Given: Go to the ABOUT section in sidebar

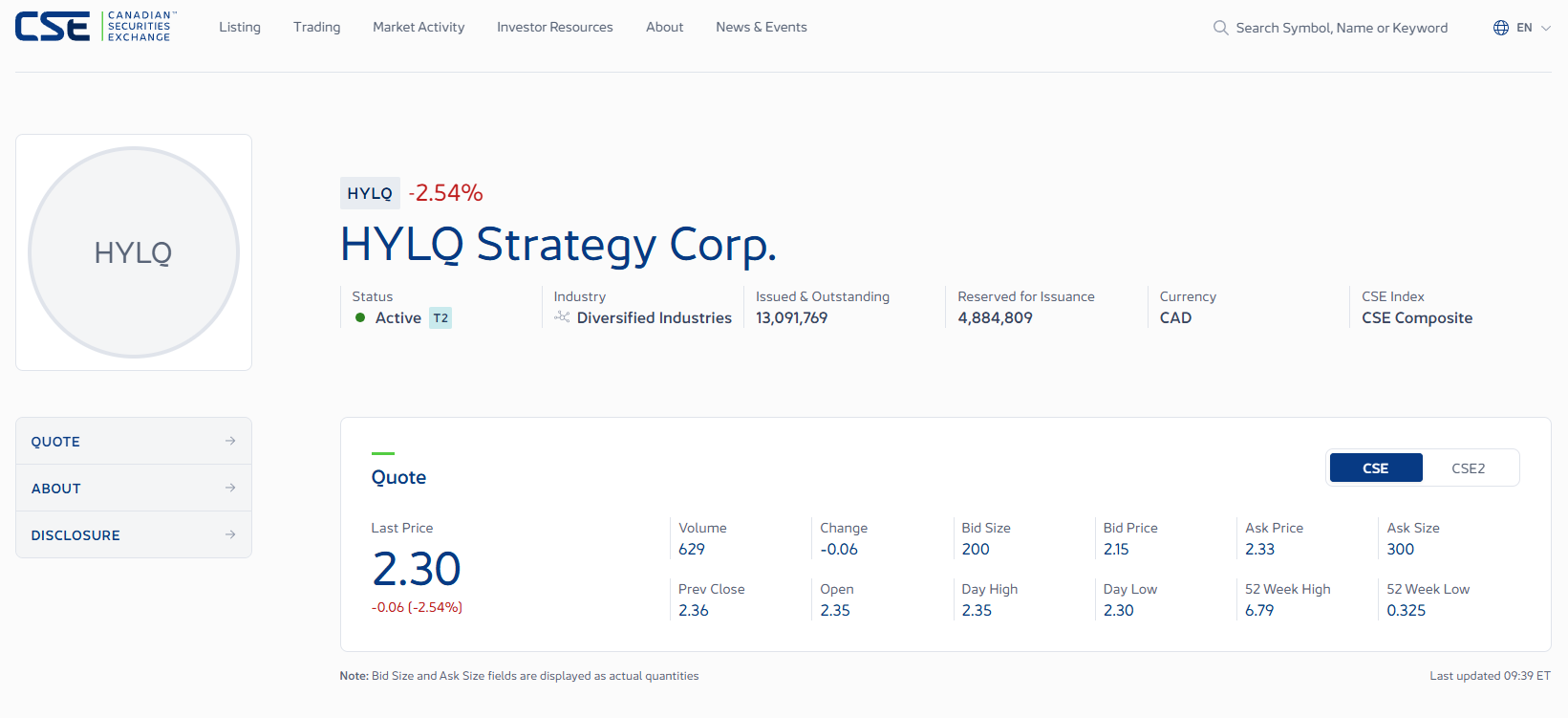Looking at the screenshot, I should tap(134, 488).
